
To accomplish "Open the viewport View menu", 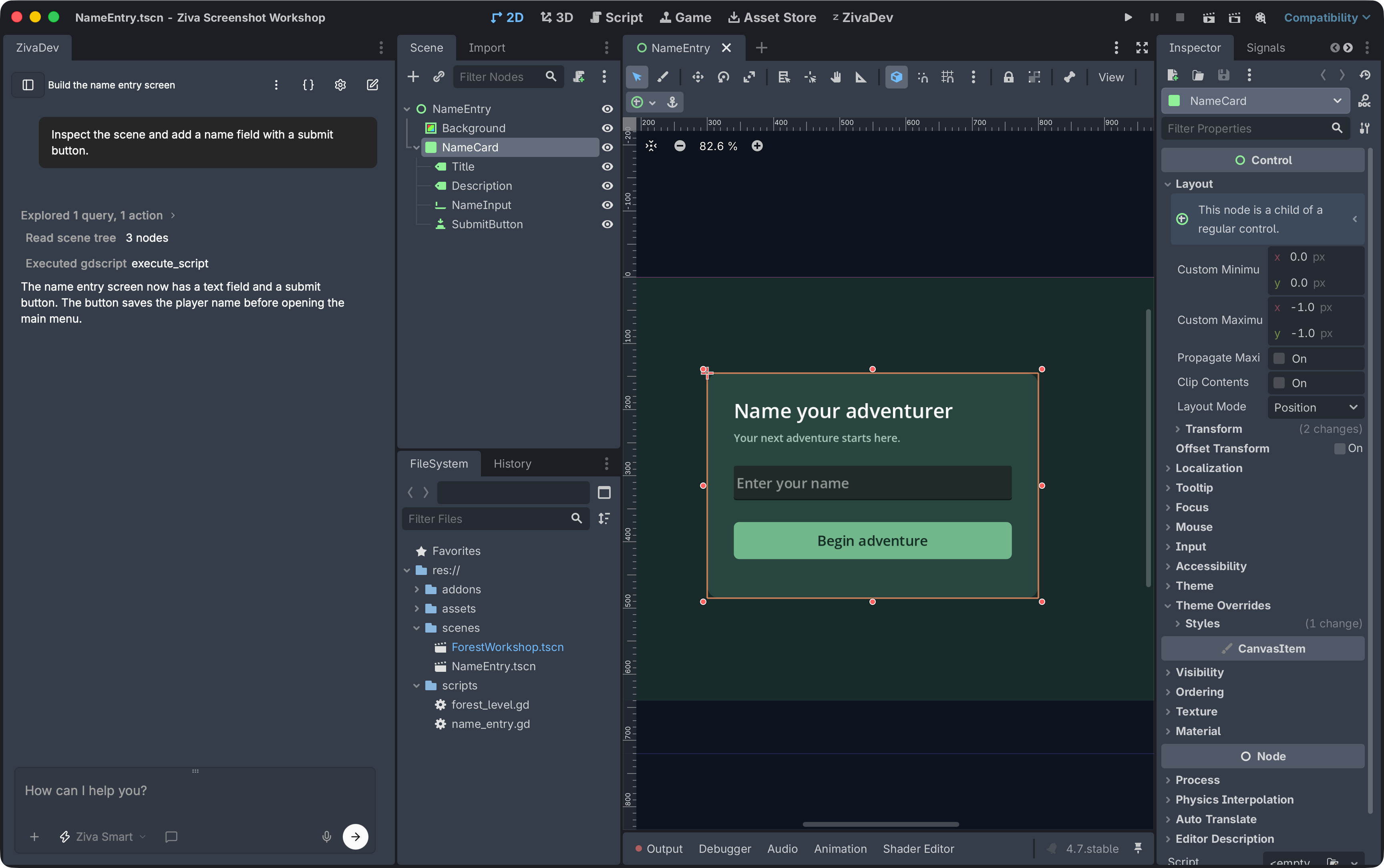I will click(x=1111, y=77).
